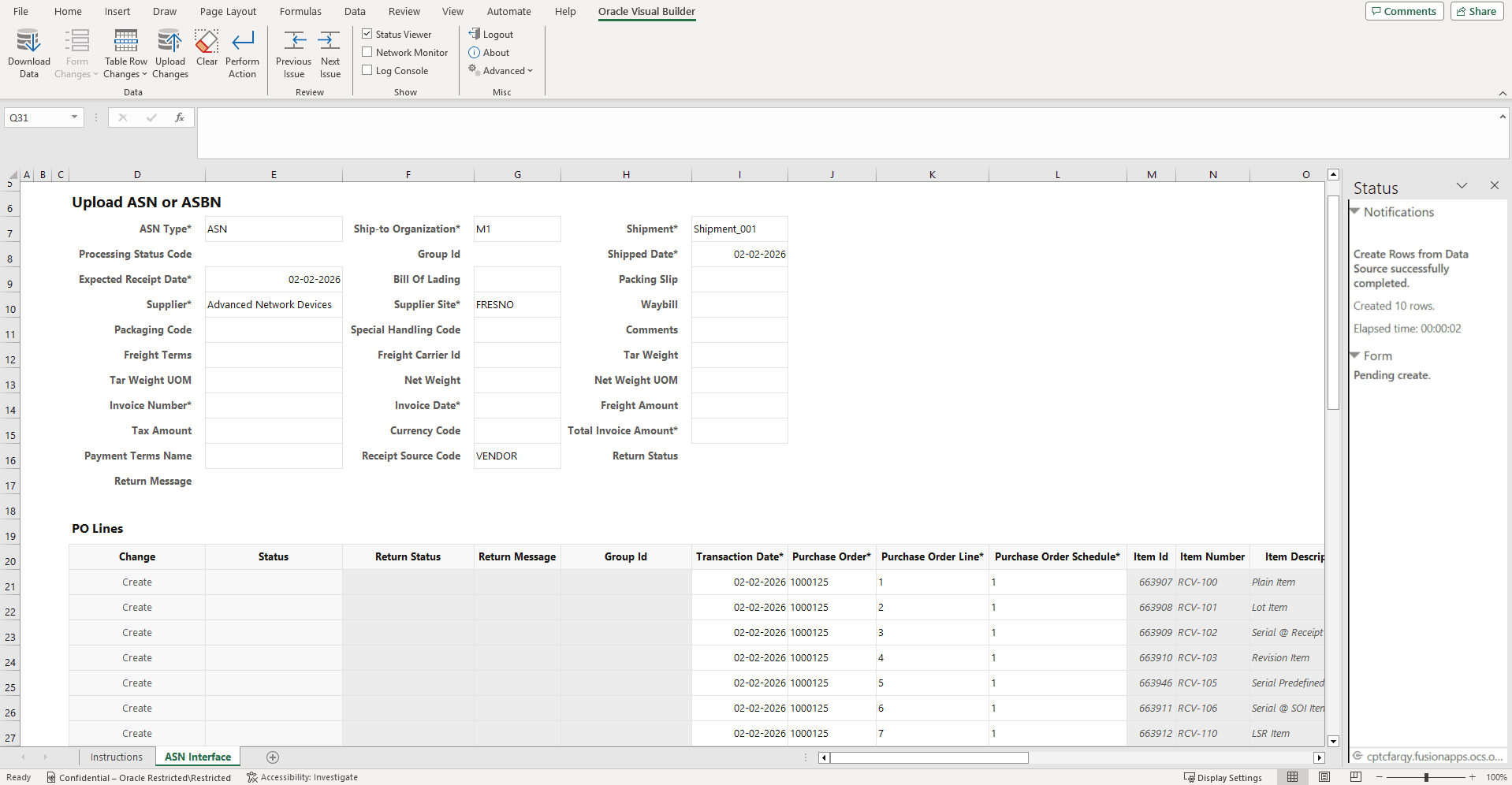Click the Share button
The image size is (1512, 785).
1476,11
